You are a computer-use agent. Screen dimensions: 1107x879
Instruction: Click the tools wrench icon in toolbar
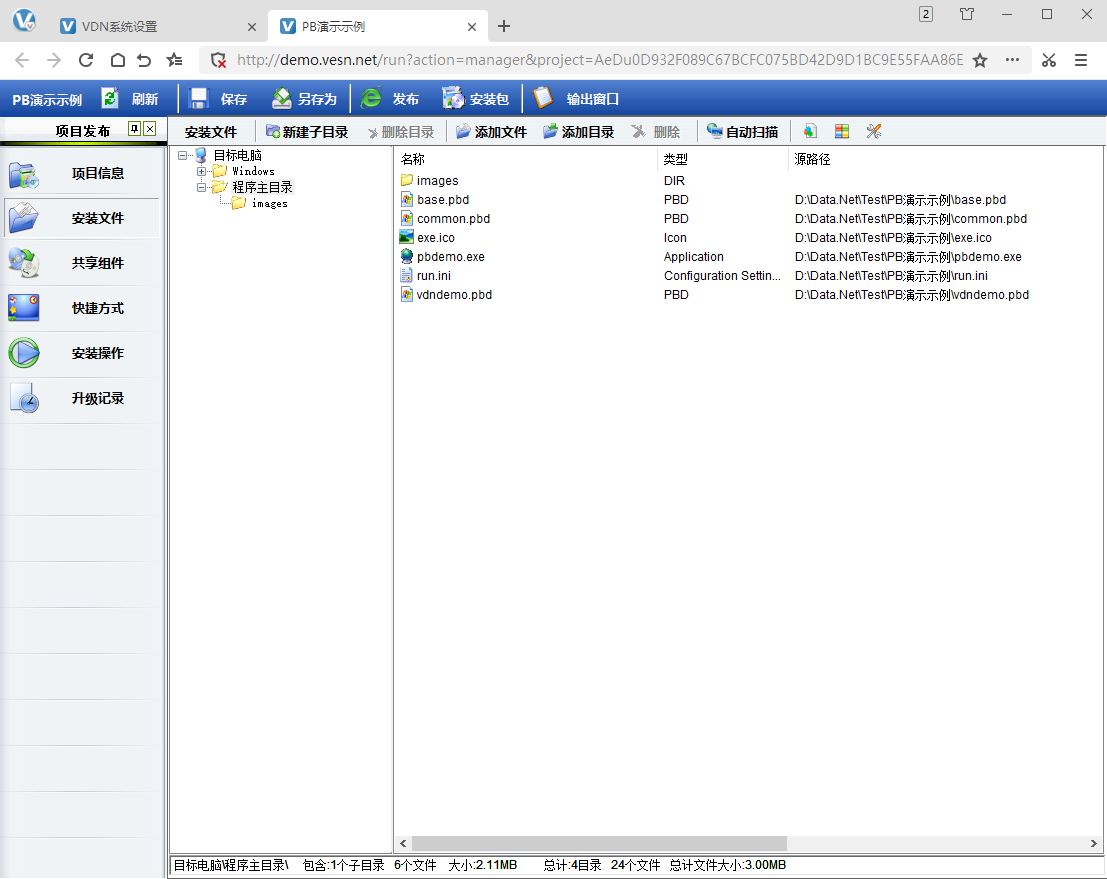[873, 131]
